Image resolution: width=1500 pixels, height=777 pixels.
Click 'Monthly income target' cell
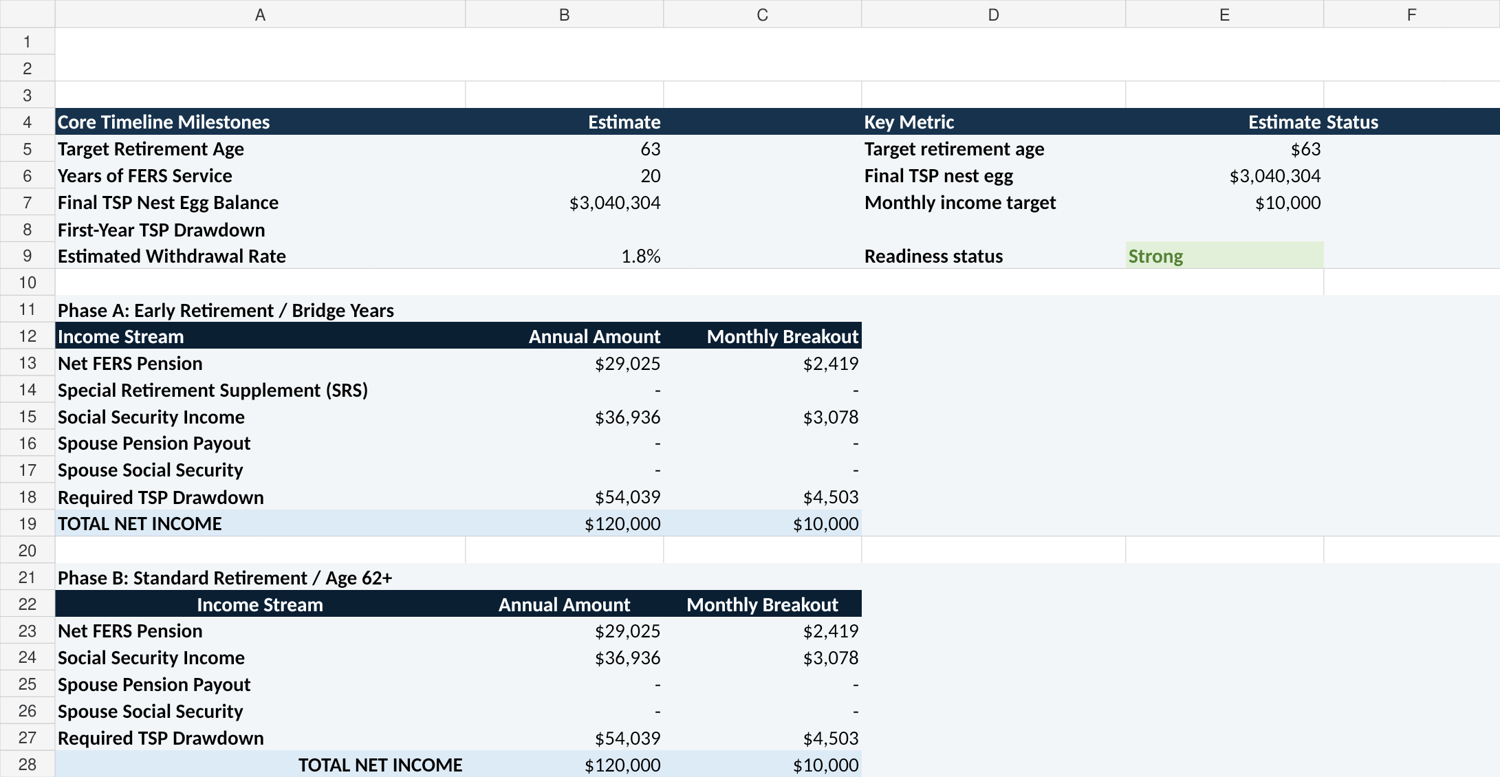point(993,202)
